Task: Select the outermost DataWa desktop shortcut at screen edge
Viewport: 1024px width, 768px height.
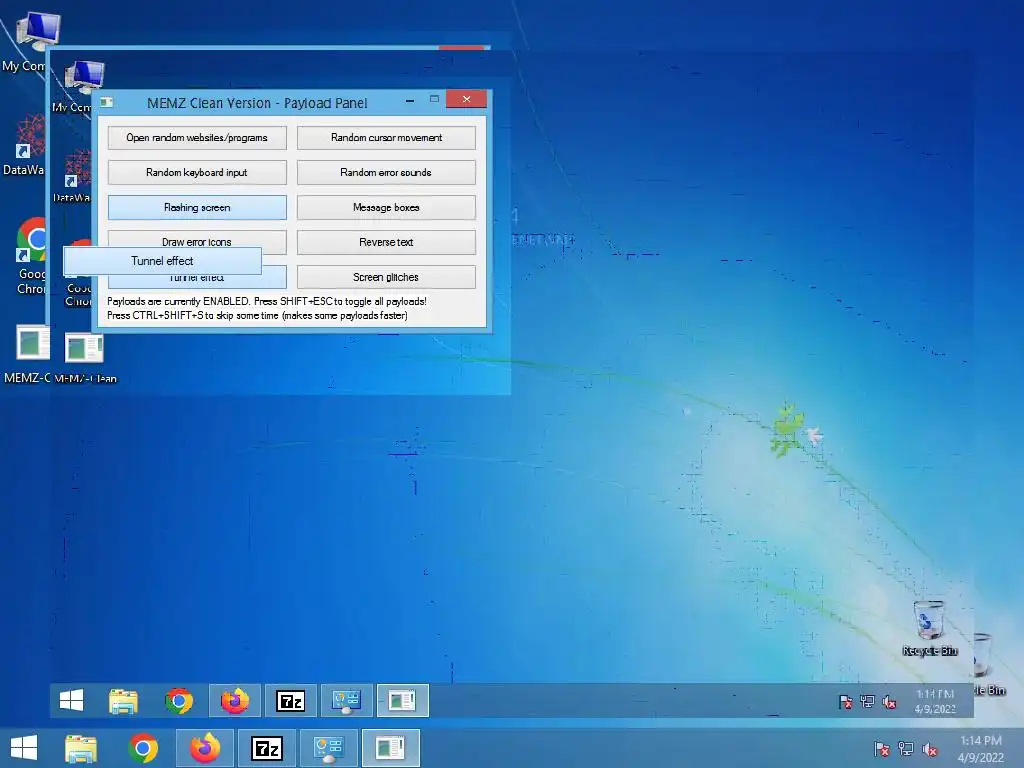Action: coord(24,145)
